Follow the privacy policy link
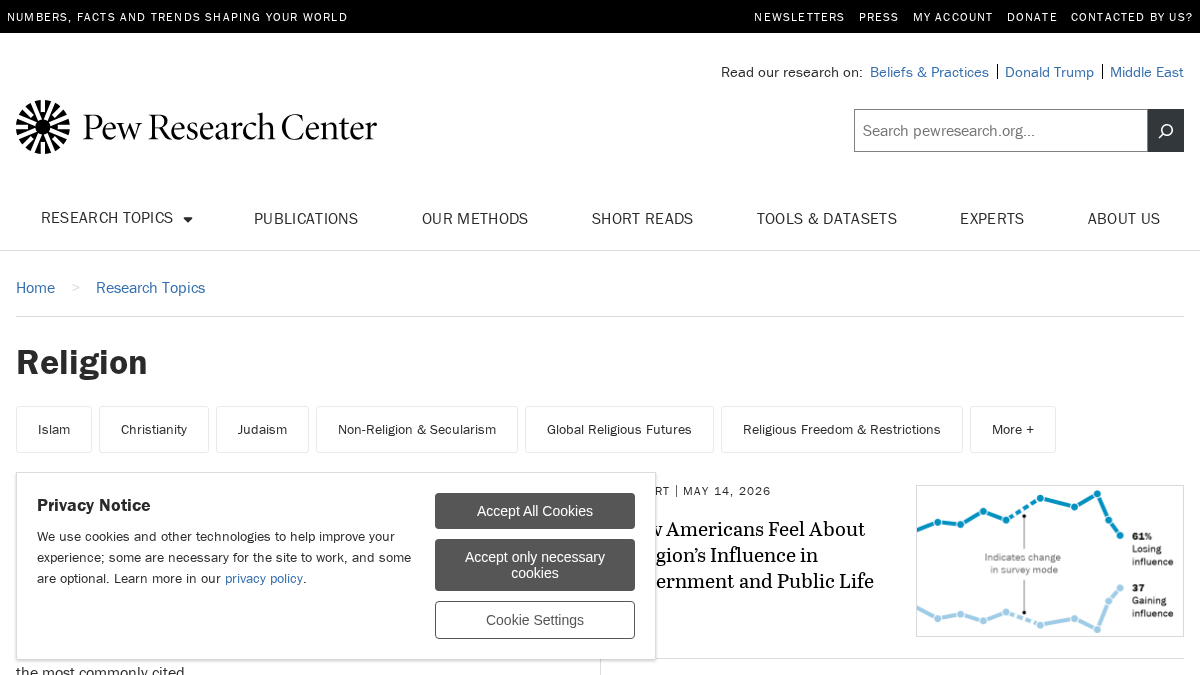Screen dimensions: 1200x675 click(264, 579)
